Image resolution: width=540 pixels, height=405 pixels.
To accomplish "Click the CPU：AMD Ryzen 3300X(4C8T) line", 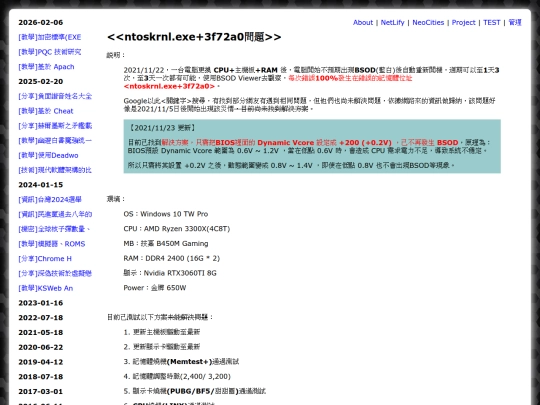I will [x=177, y=229].
